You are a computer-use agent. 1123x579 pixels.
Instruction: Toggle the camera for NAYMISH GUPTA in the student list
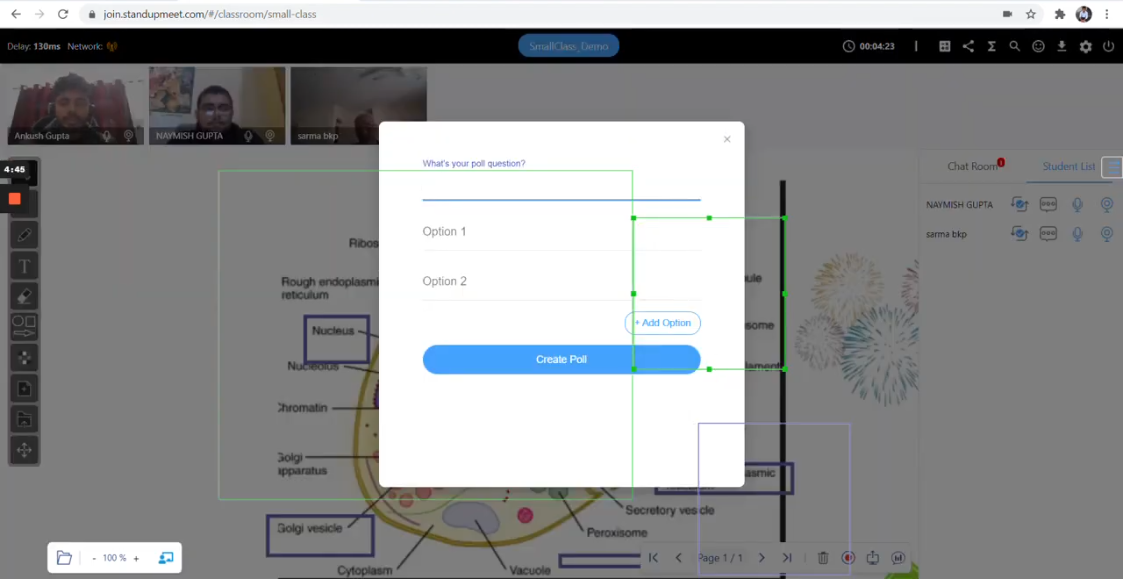tap(1107, 204)
